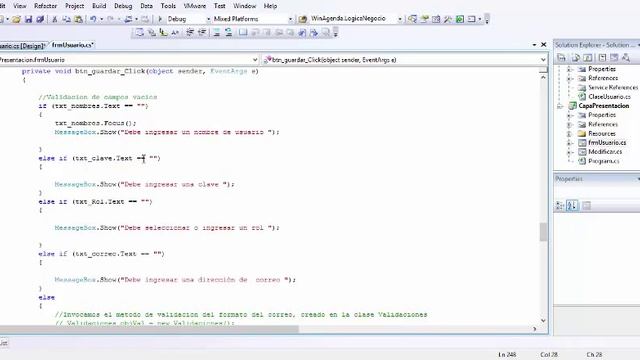The image size is (640, 360).
Task: Open the Project menu
Action: (x=74, y=6)
